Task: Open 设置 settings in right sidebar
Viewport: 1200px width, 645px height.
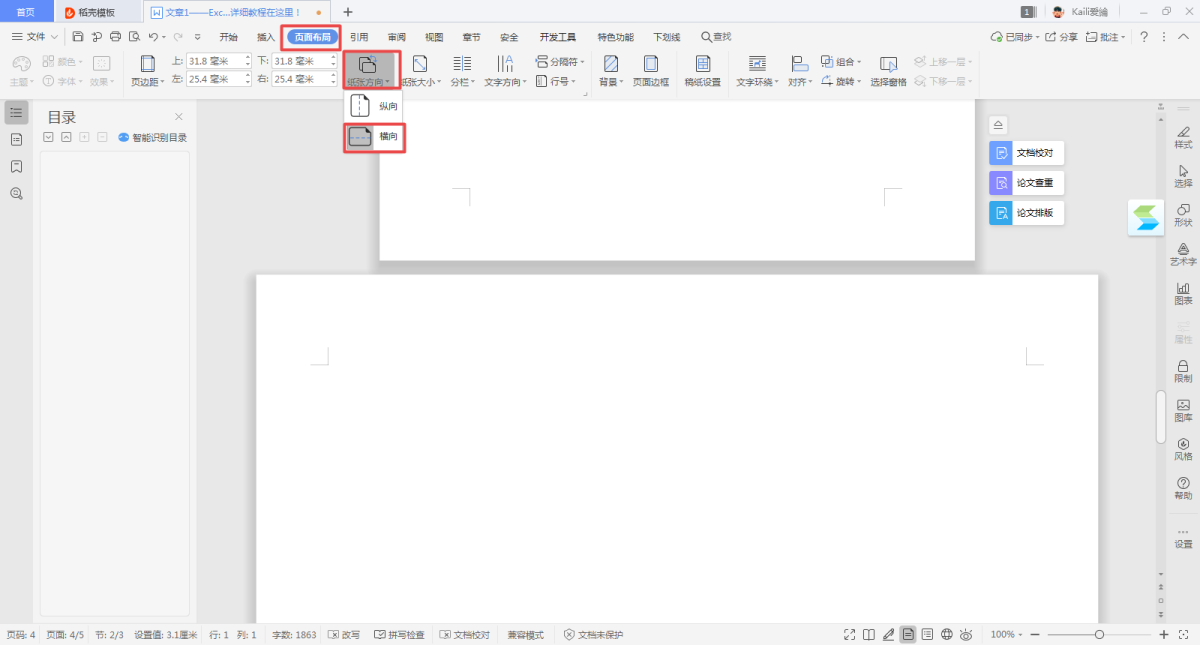Action: pyautogui.click(x=1183, y=537)
